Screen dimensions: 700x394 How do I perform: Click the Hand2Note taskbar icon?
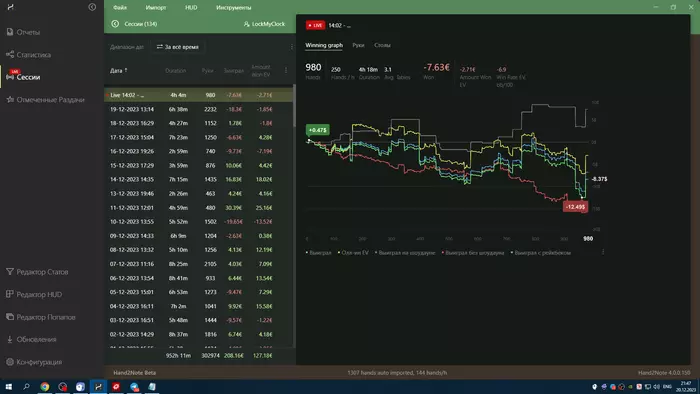[98, 387]
